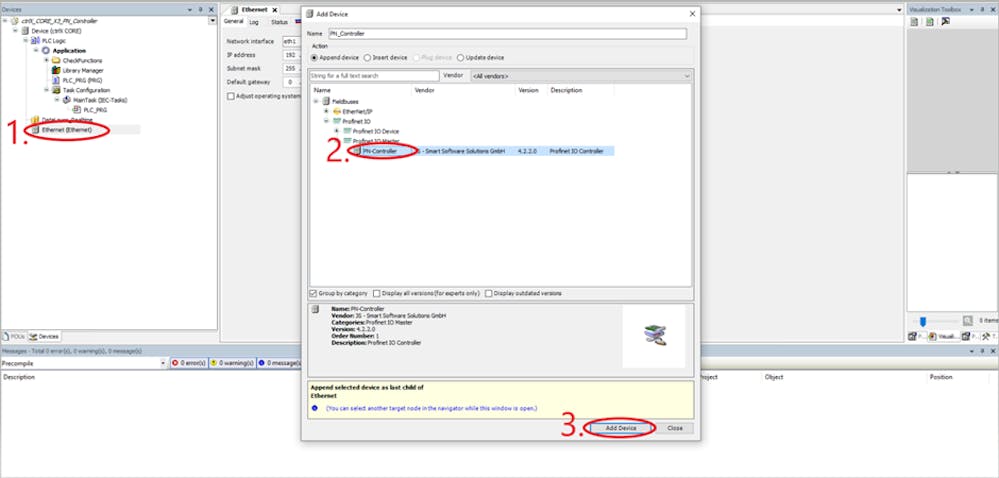
Task: Toggle Adjust operating system checkbox
Action: click(231, 96)
